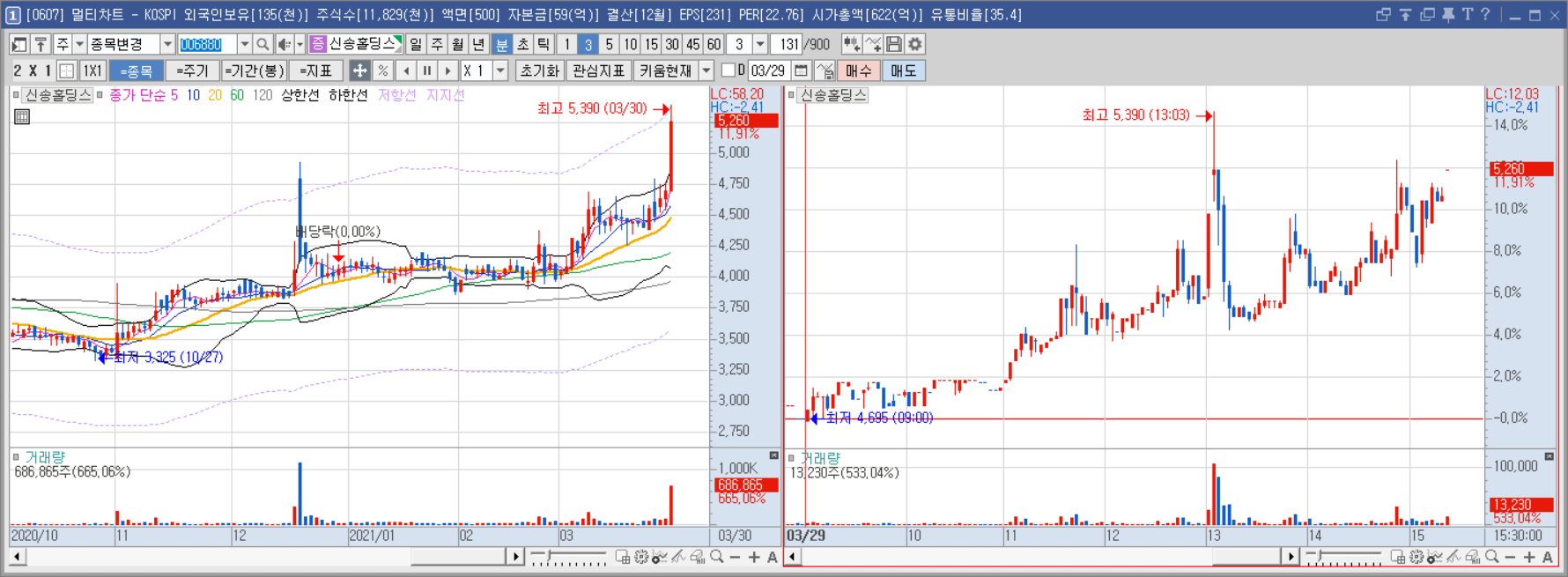Select the 일 (daily) period toggle
1568x577 pixels.
tap(416, 44)
